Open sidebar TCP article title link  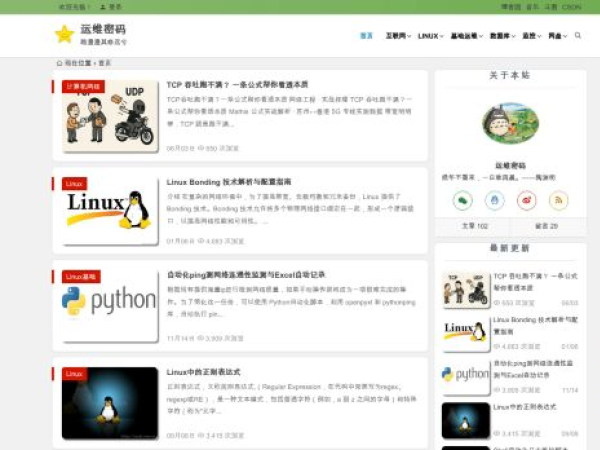click(x=535, y=282)
